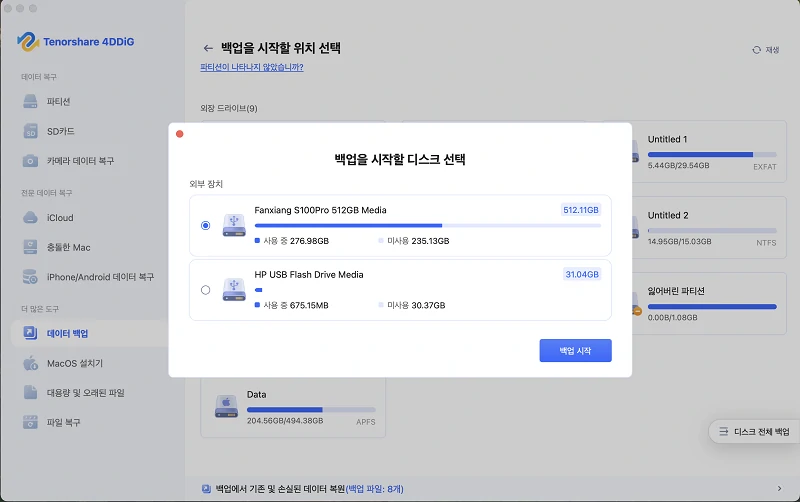Click the 대용량 및 오래된 파일 icon

pyautogui.click(x=30, y=392)
